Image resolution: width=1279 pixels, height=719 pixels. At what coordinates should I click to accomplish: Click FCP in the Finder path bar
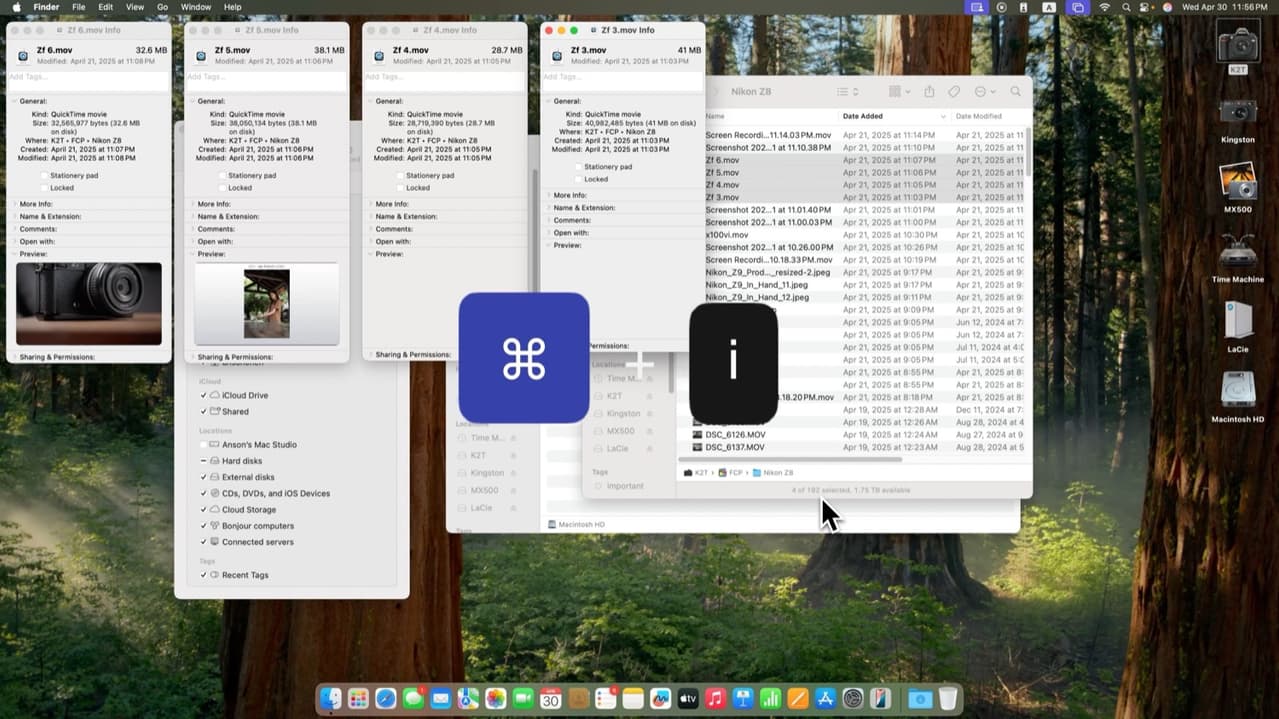[729, 473]
